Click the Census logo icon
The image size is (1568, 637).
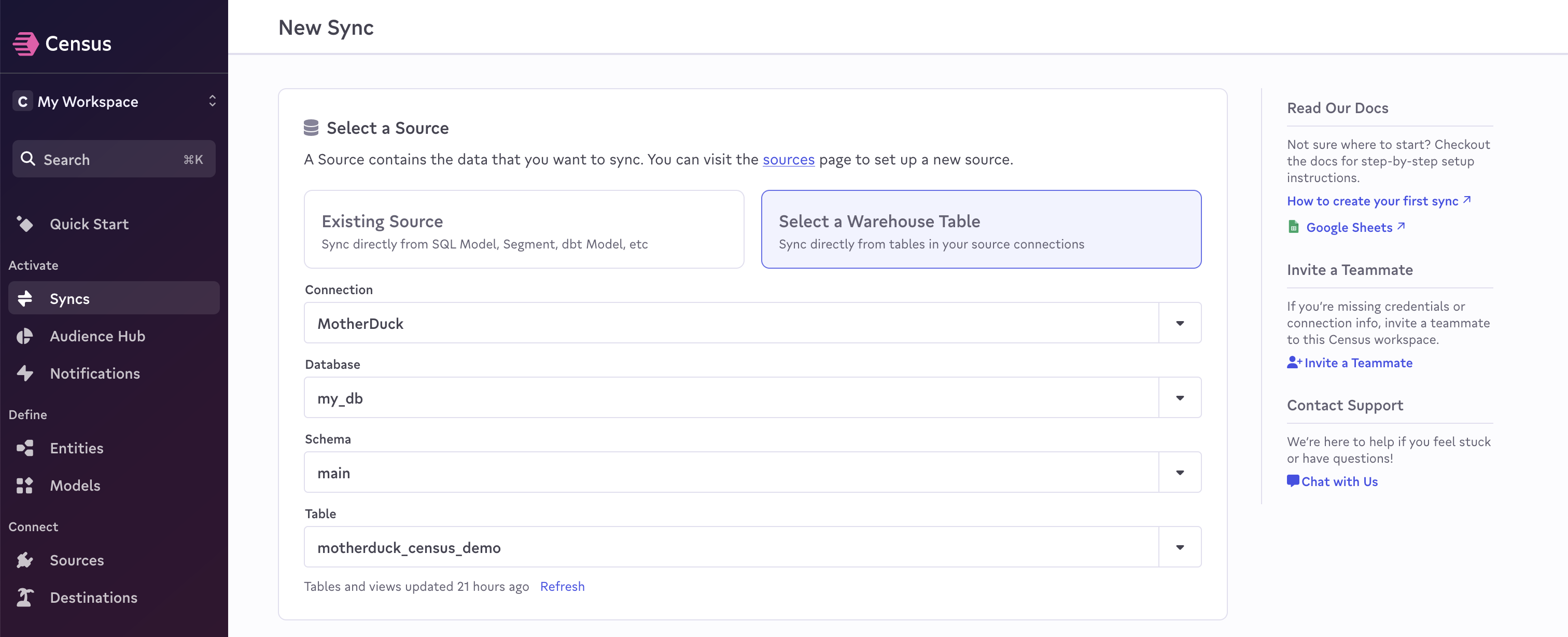click(x=25, y=44)
